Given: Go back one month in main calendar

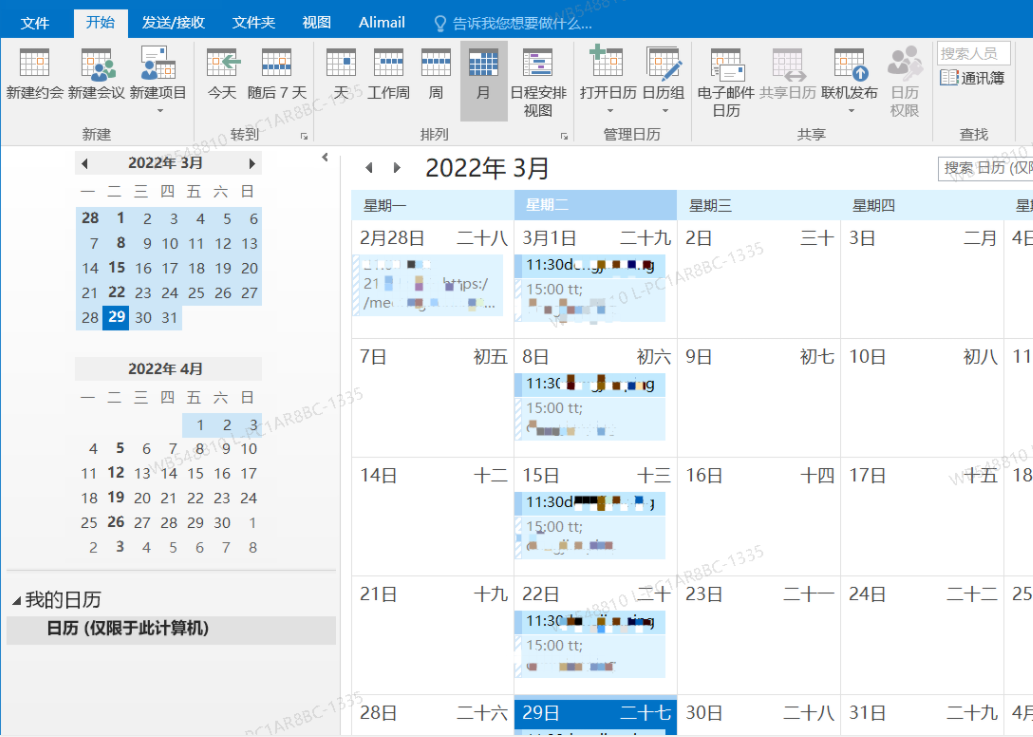Looking at the screenshot, I should [369, 168].
